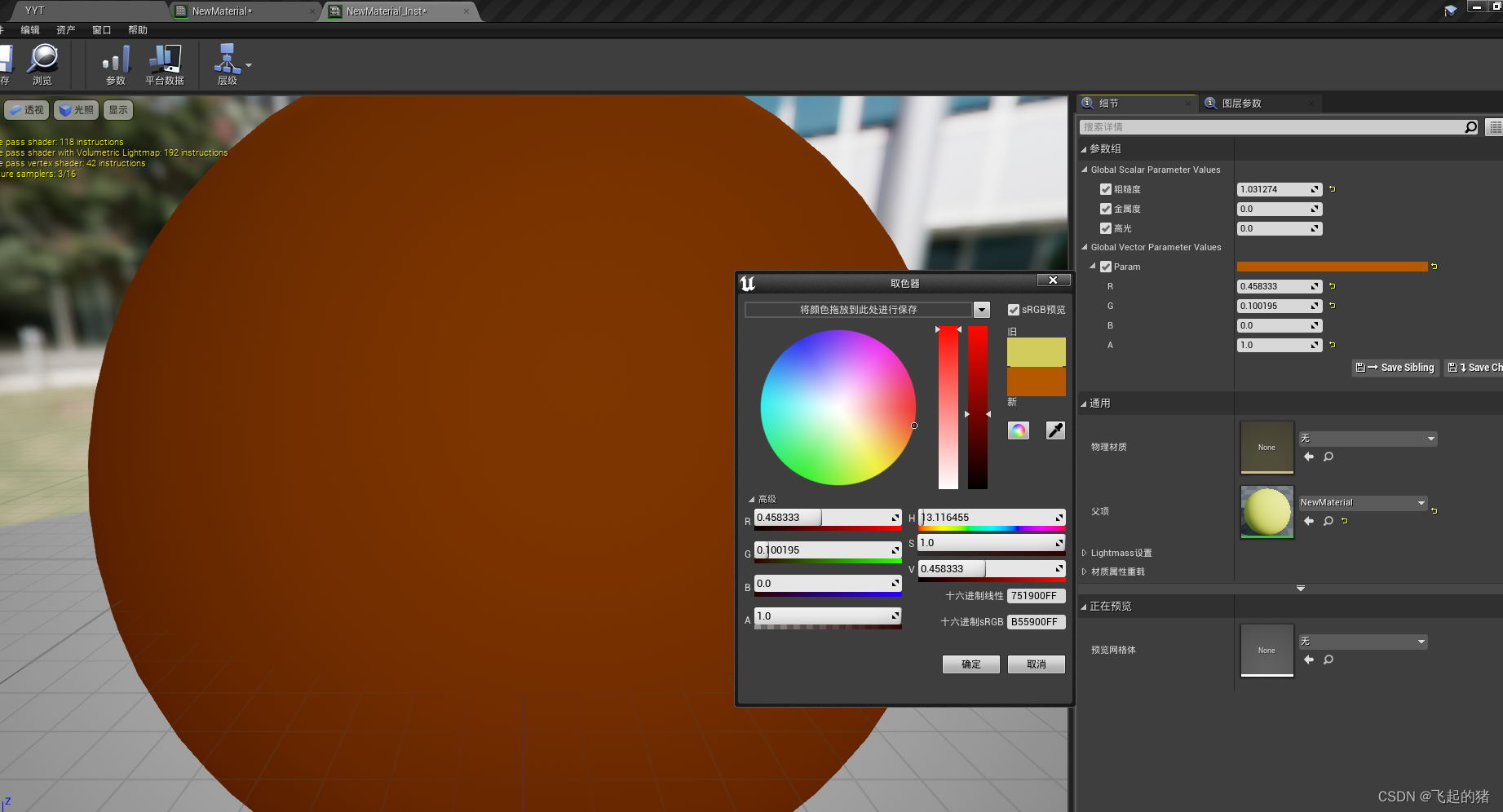Pick the eyedropper tool in color picker

[1055, 430]
